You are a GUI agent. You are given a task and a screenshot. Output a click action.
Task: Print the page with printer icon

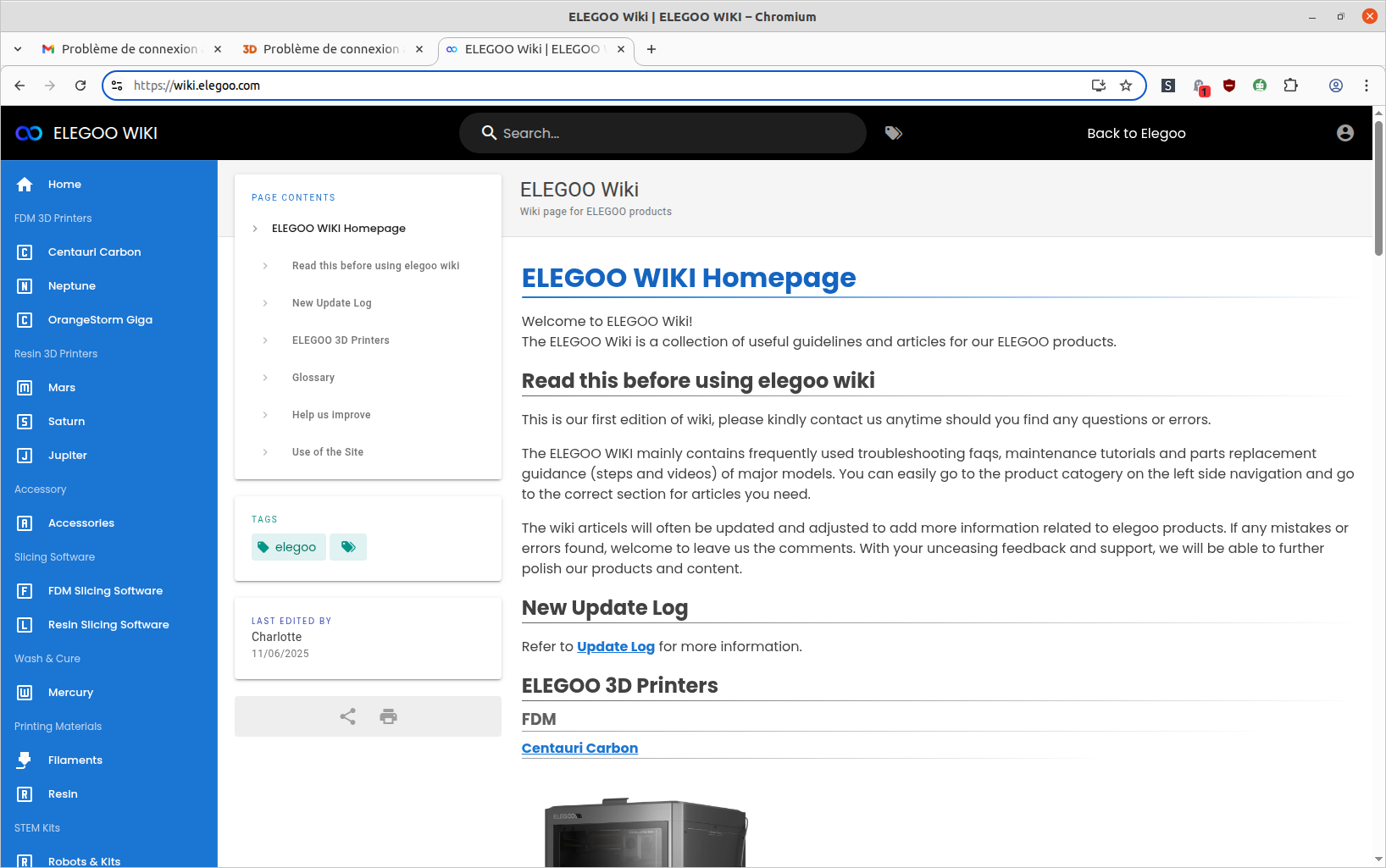pyautogui.click(x=388, y=716)
